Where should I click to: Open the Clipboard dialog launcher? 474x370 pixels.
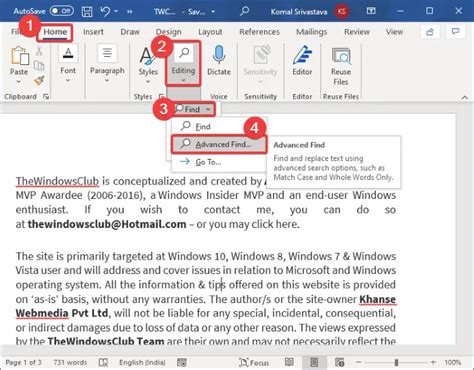(x=46, y=97)
